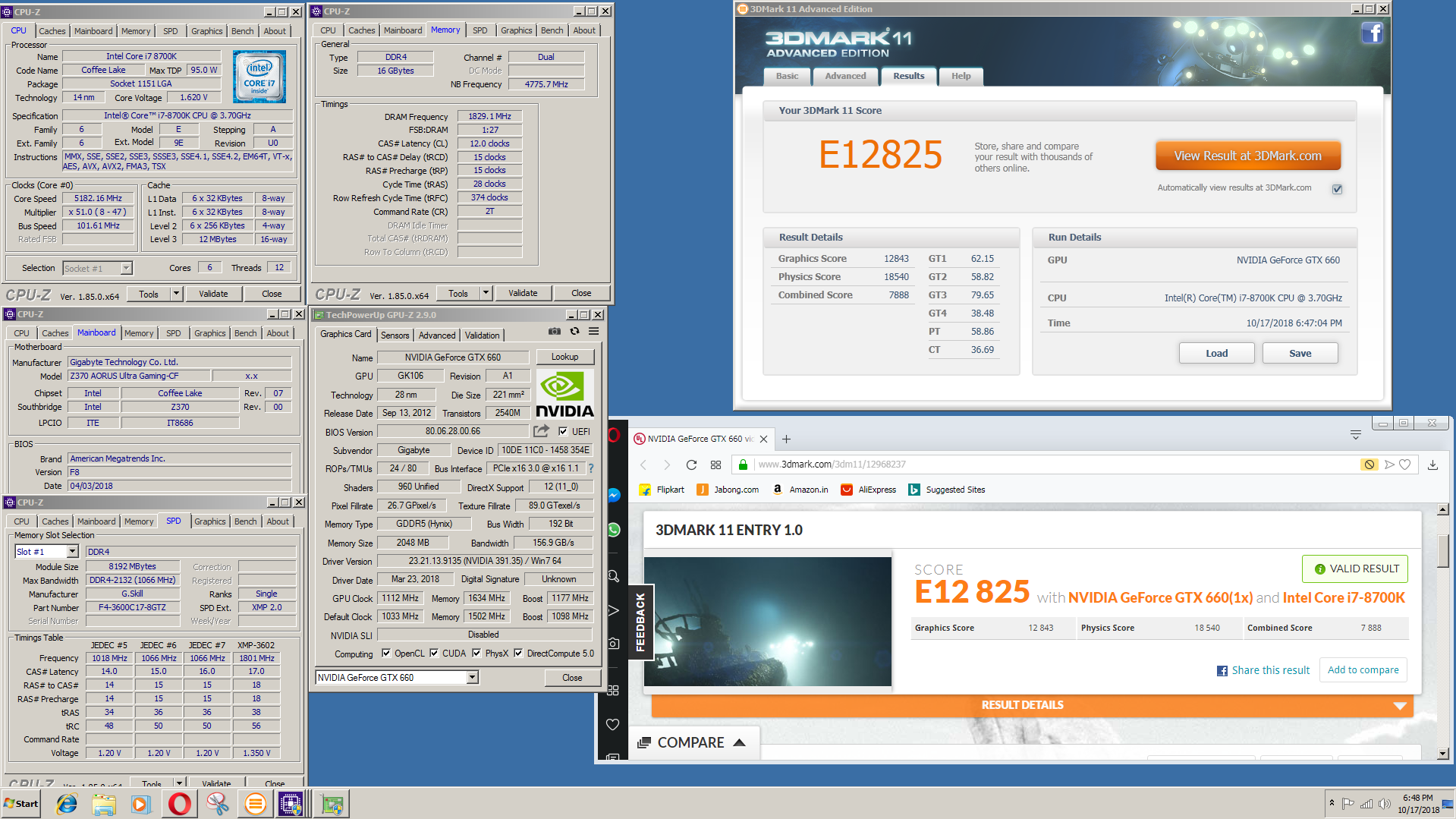Take GPU-Z screenshot with camera icon

click(555, 331)
